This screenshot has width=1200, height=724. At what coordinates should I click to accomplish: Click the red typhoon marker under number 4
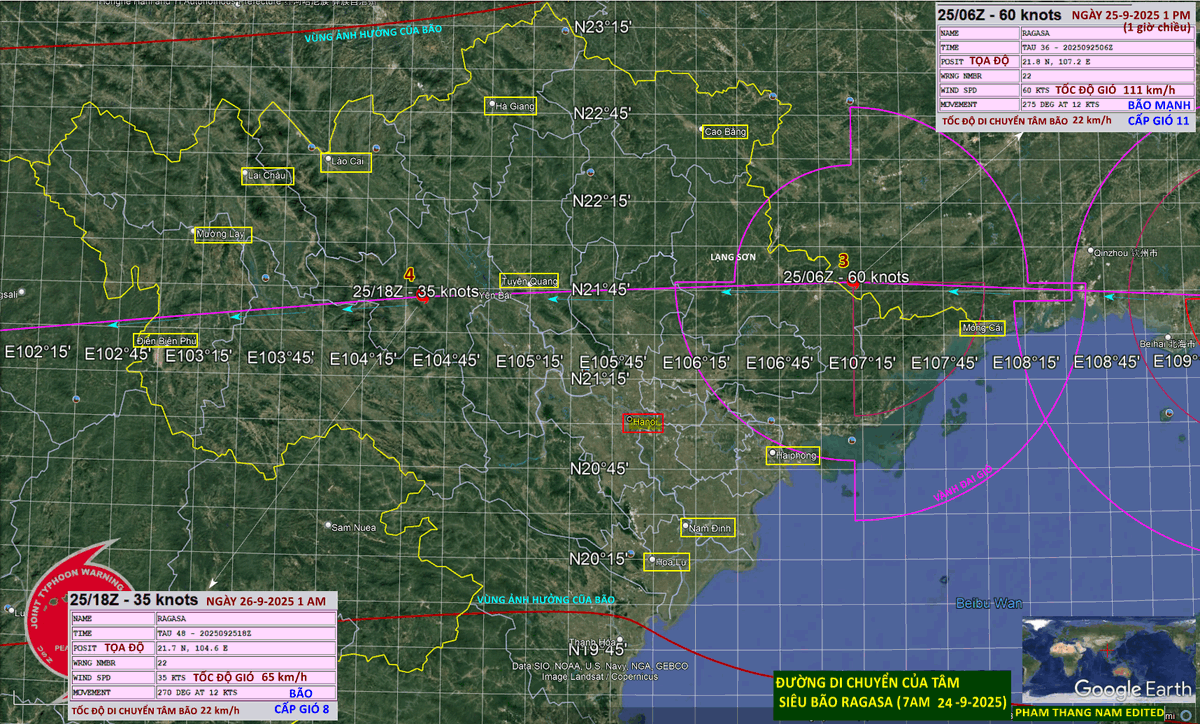pyautogui.click(x=422, y=297)
